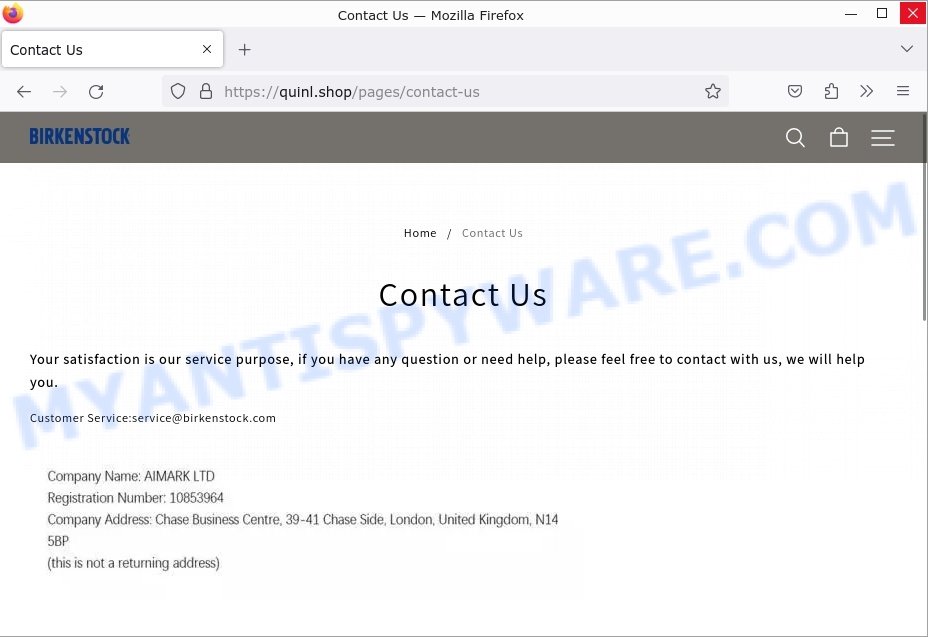The height and width of the screenshot is (637, 928).
Task: Click the Contact Us page heading
Action: pyautogui.click(x=463, y=295)
